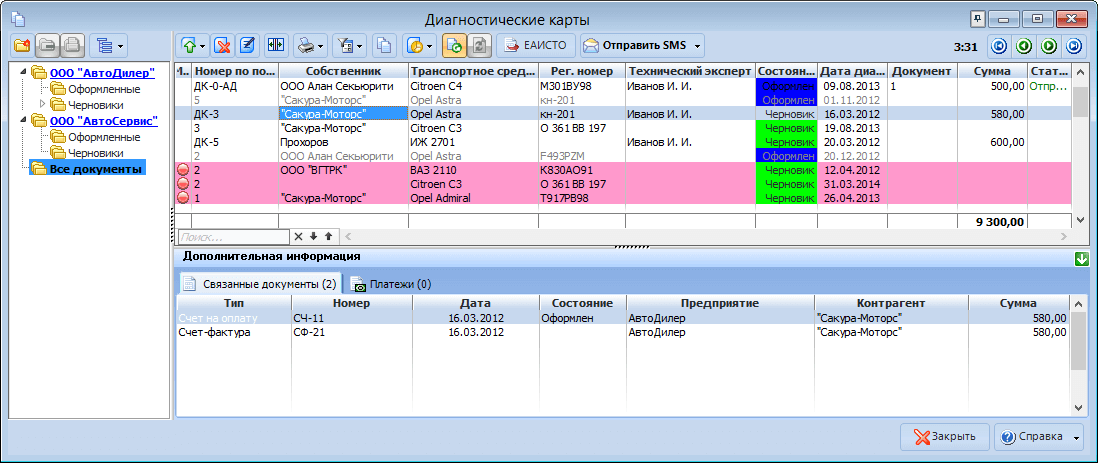
Task: Click the period clock icon
Action: pyautogui.click(x=416, y=46)
